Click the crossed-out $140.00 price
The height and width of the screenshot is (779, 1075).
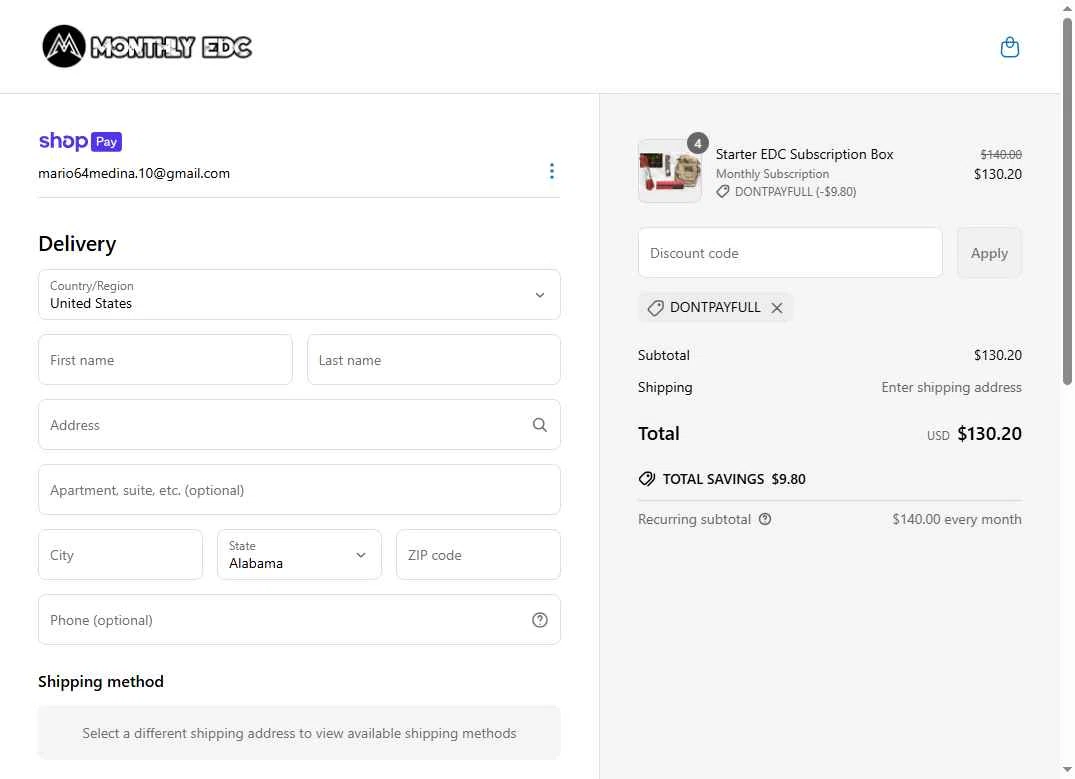coord(1001,155)
